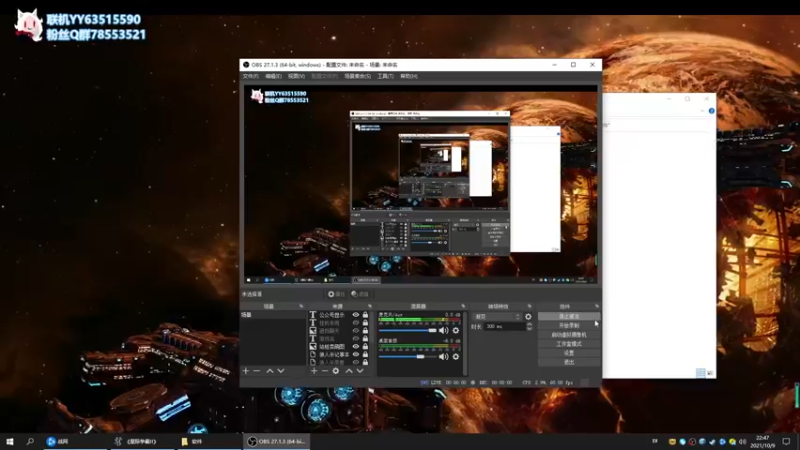
Task: Open the Windows taskbar search
Action: click(x=30, y=441)
